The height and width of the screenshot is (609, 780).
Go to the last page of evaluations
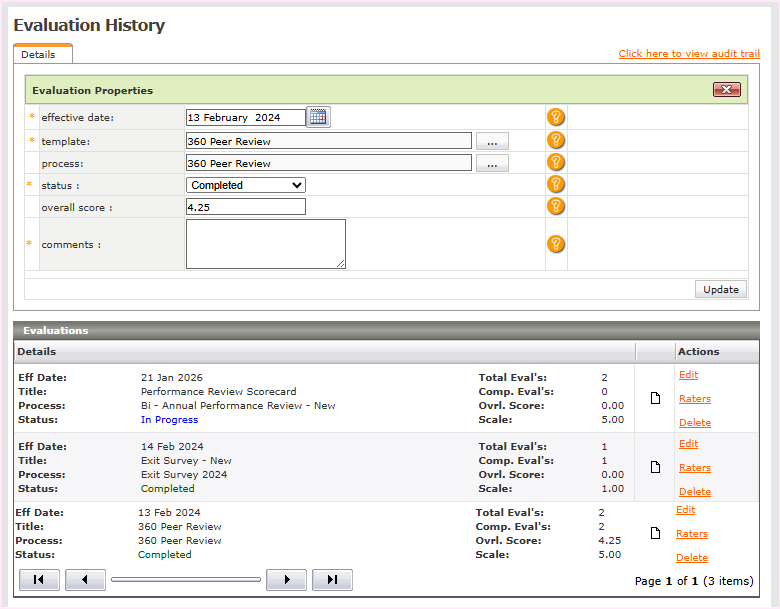(x=332, y=580)
